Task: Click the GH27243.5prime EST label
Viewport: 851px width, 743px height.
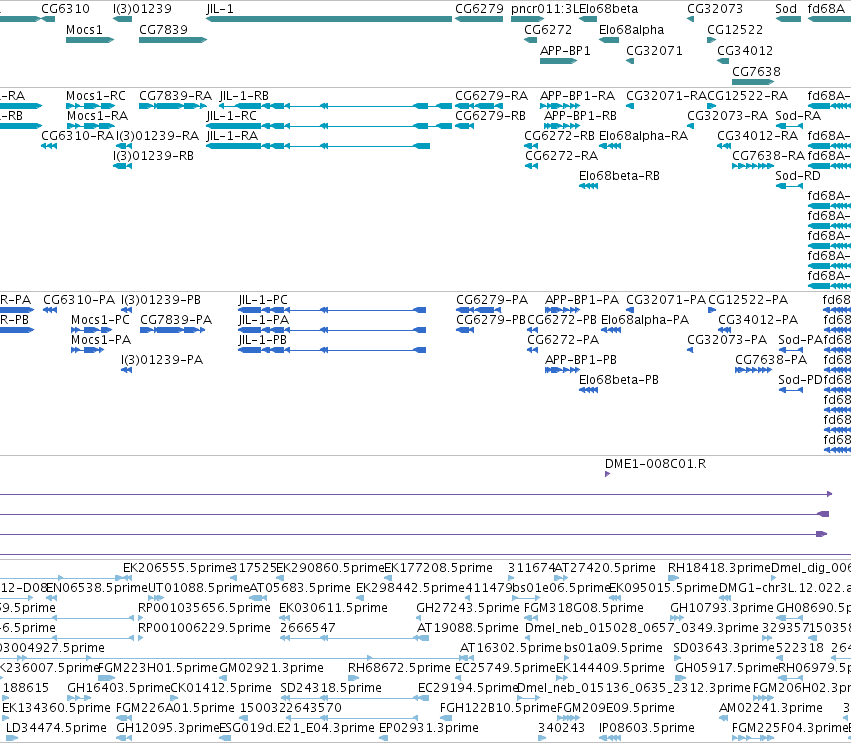Action: [467, 608]
